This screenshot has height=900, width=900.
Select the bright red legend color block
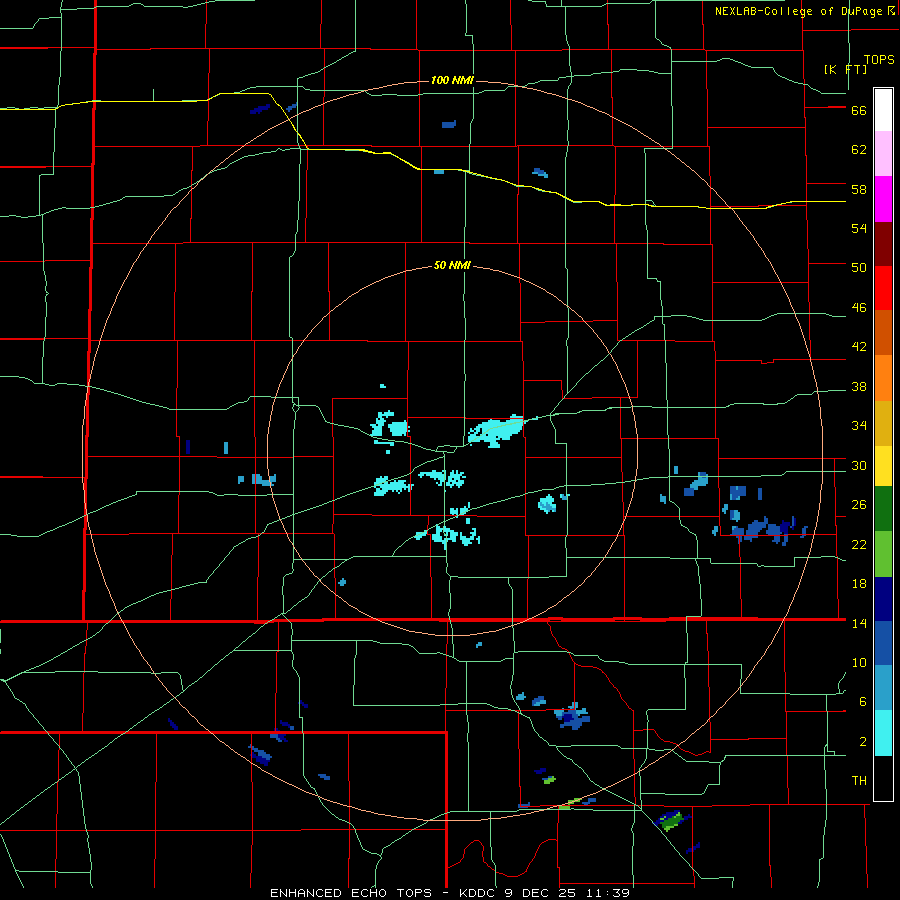point(883,288)
